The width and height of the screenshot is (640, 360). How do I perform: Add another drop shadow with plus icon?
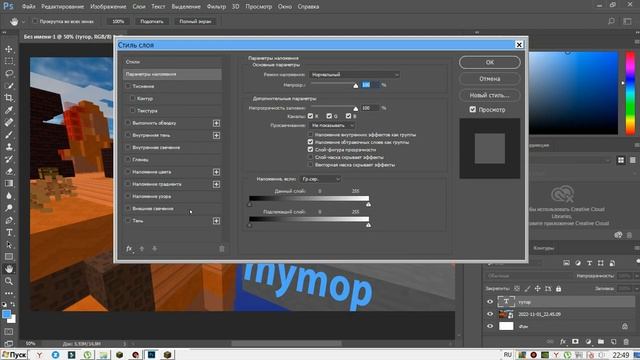pos(216,221)
